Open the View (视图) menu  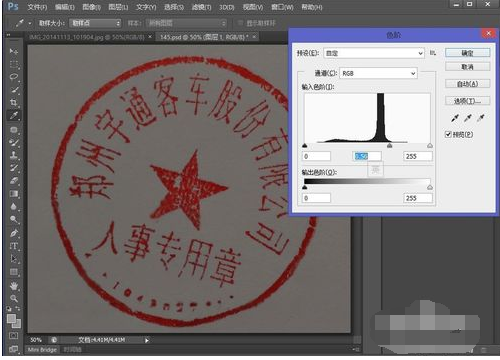(253, 7)
